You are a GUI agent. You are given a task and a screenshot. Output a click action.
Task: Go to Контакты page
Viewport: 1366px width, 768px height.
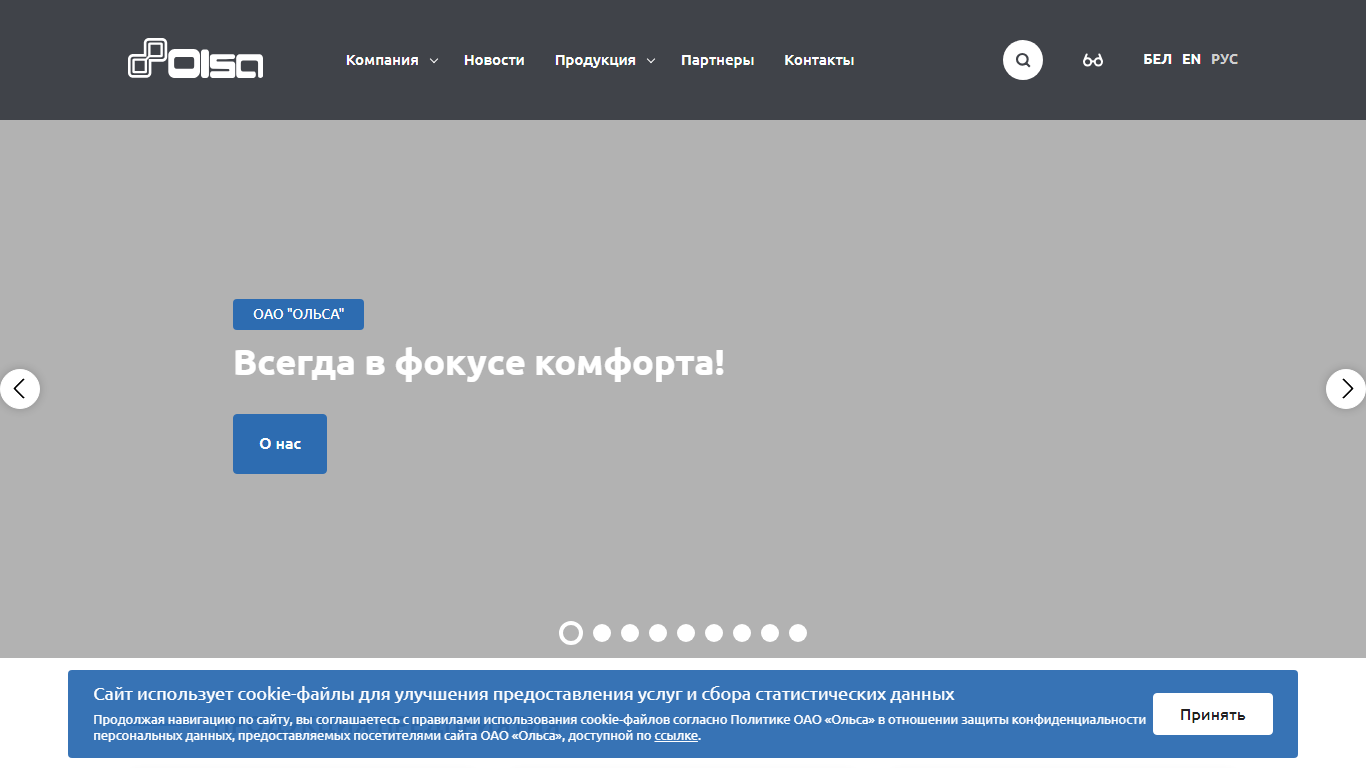point(819,60)
